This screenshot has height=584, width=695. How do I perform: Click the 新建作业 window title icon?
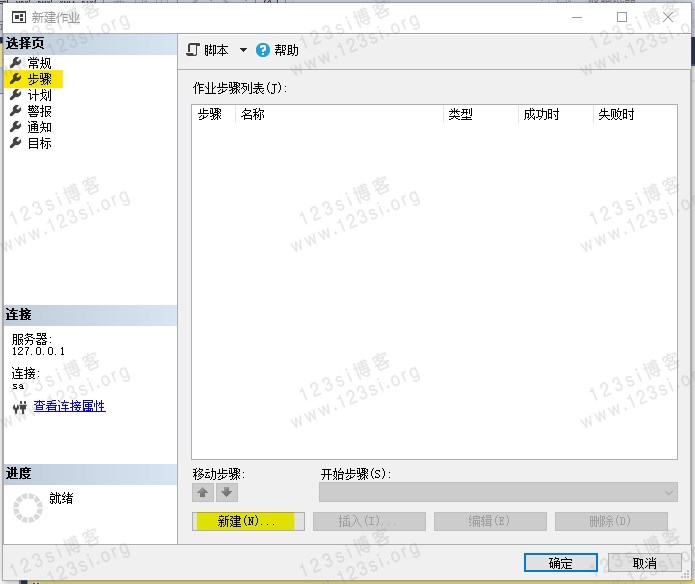click(x=19, y=17)
